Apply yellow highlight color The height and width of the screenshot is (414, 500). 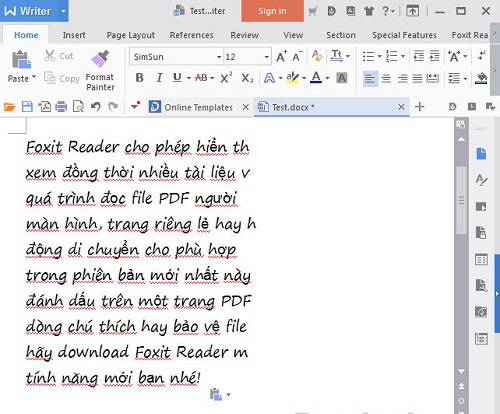[x=293, y=78]
